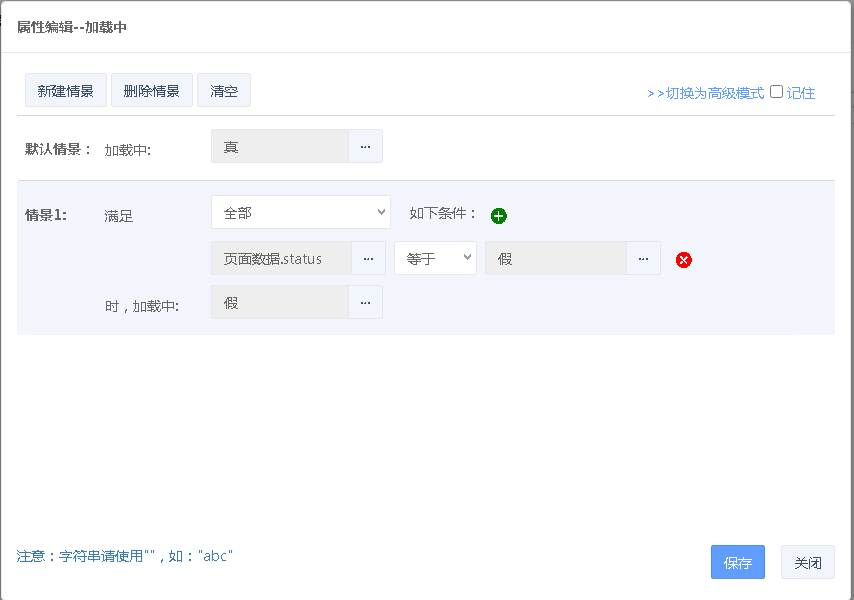Open ellipsis picker beside 页面数据.status field
The width and height of the screenshot is (854, 600).
[x=368, y=258]
